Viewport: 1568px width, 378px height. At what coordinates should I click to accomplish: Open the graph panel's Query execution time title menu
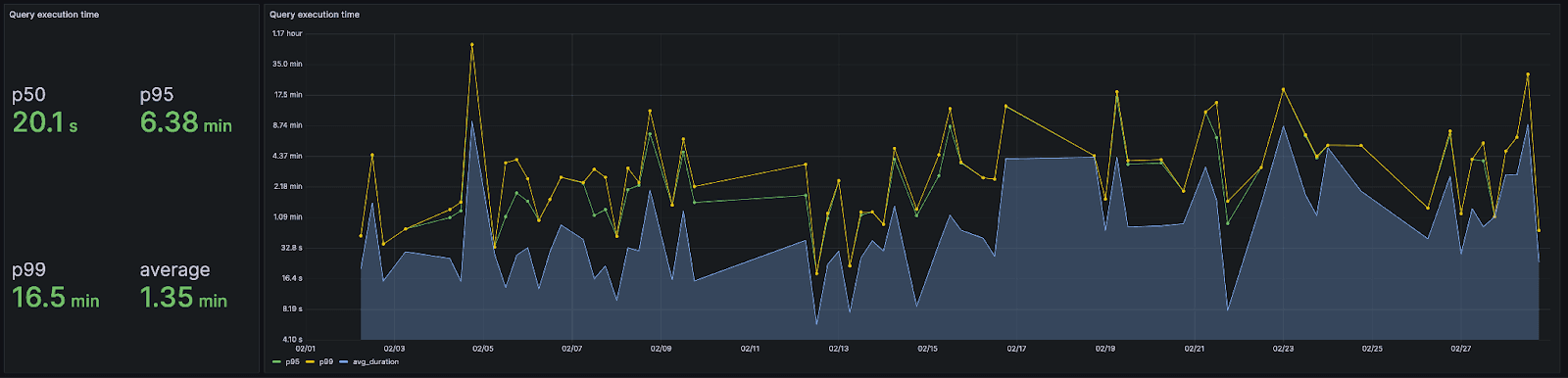(315, 15)
